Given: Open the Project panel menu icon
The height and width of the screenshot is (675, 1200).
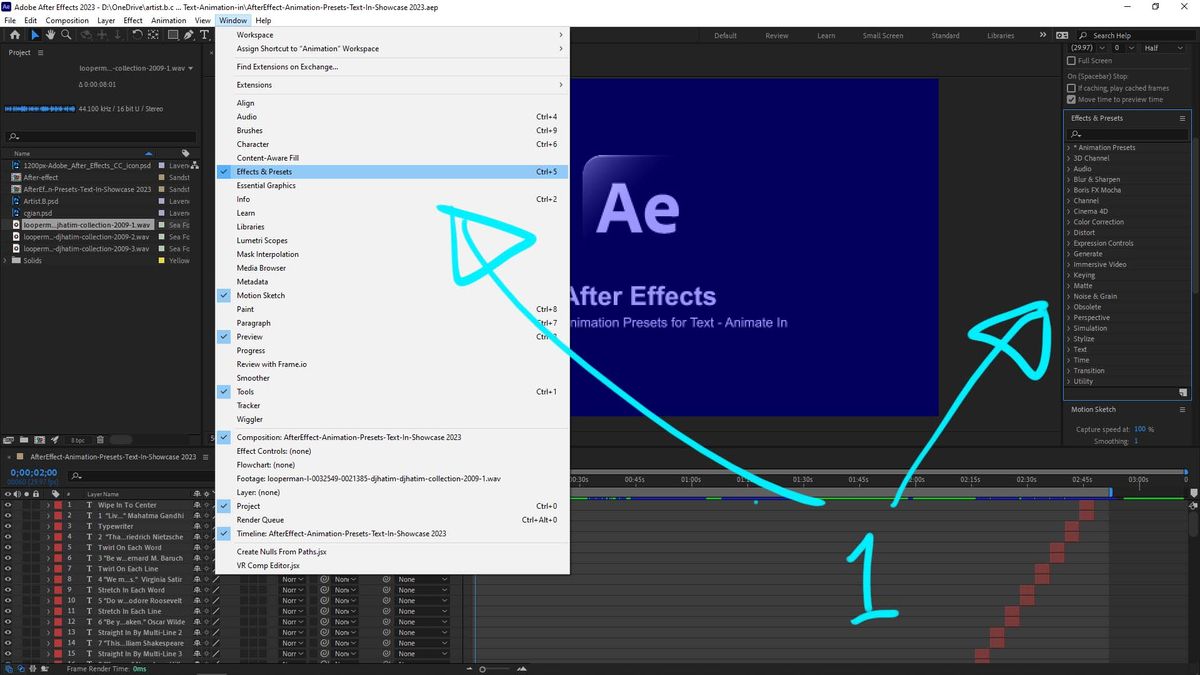Looking at the screenshot, I should point(40,53).
